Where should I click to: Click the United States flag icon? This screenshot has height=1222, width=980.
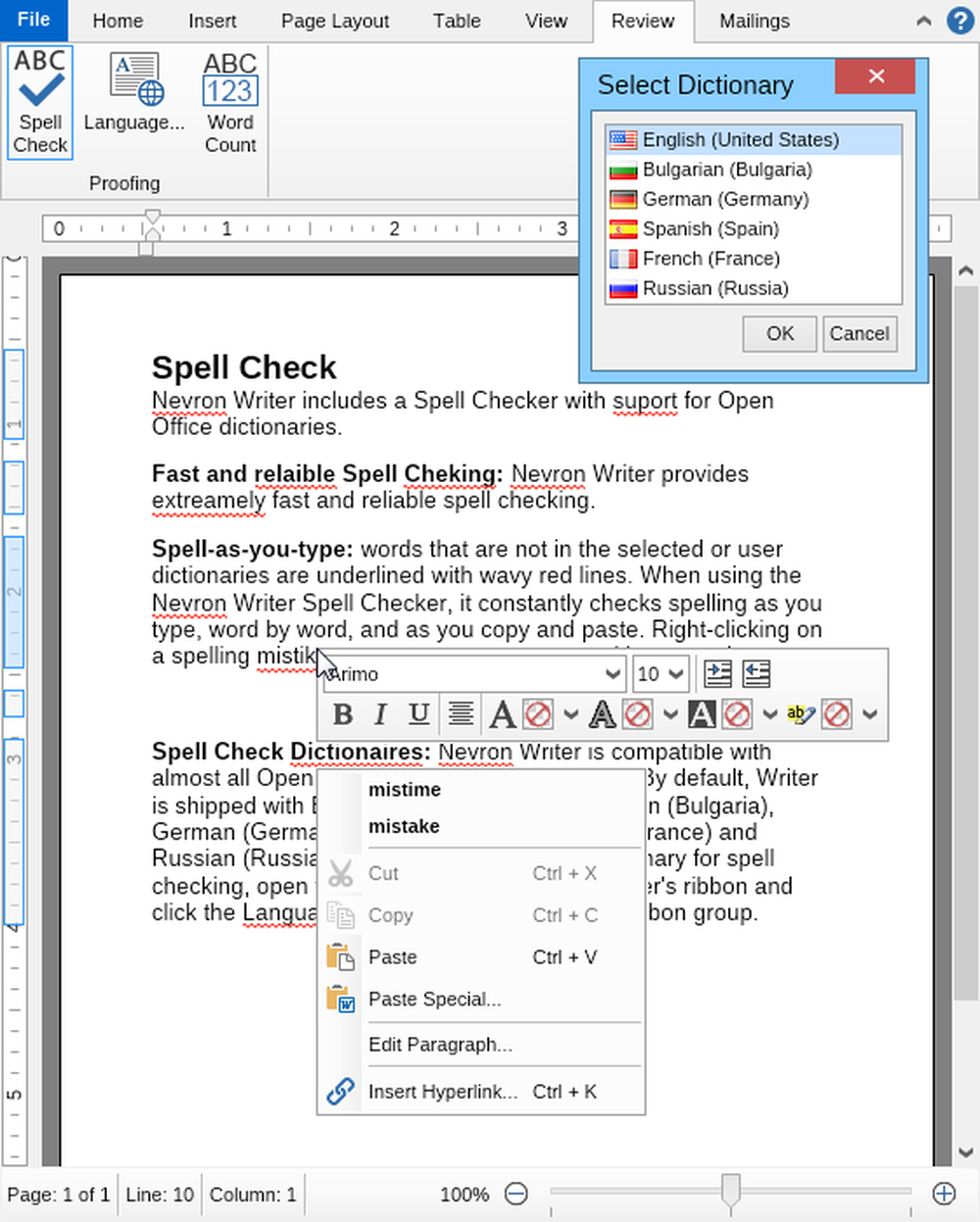[x=623, y=139]
